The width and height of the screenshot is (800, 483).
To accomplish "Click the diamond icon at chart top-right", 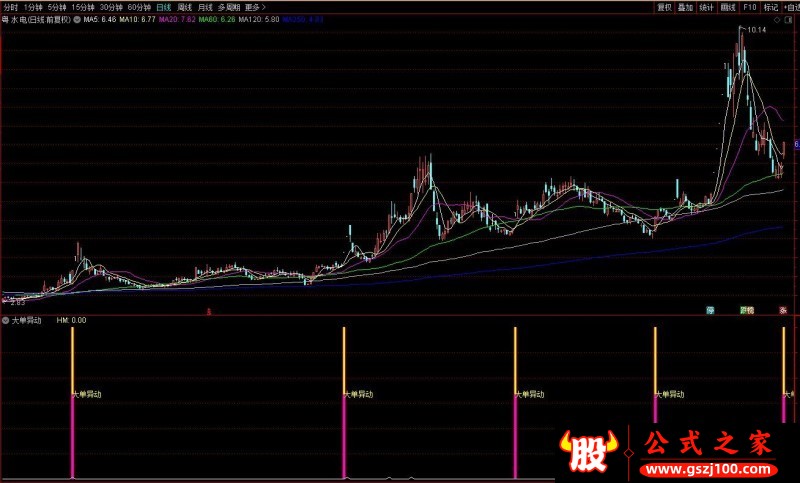I will [x=778, y=20].
